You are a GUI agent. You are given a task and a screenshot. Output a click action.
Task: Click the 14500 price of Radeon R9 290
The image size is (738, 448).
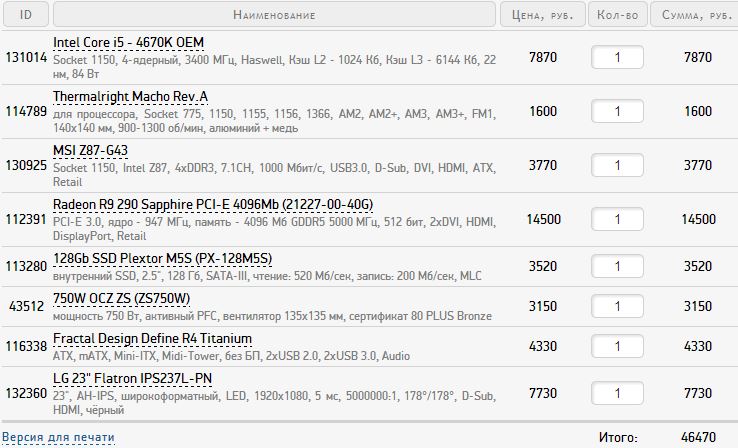pyautogui.click(x=543, y=219)
